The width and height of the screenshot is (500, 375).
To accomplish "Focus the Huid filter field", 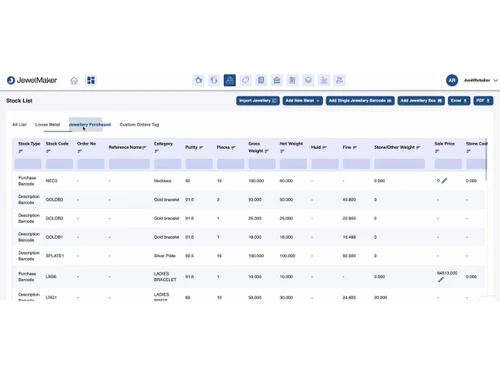I will 325,164.
